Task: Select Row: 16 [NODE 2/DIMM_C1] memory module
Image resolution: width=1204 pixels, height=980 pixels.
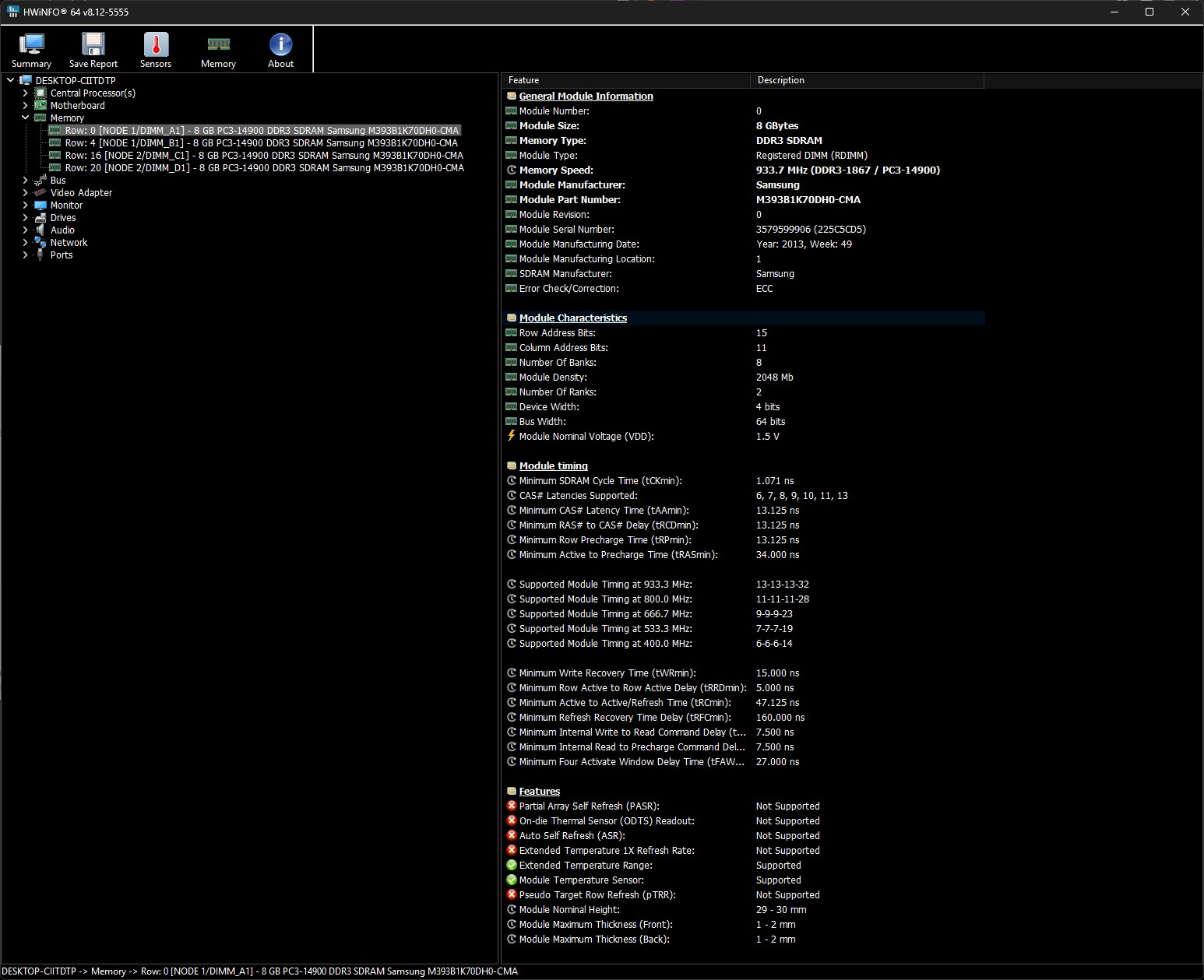Action: point(264,155)
